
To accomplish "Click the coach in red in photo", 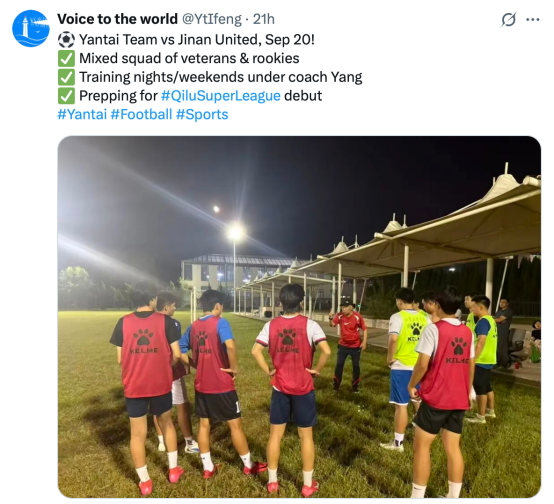I will click(x=349, y=346).
